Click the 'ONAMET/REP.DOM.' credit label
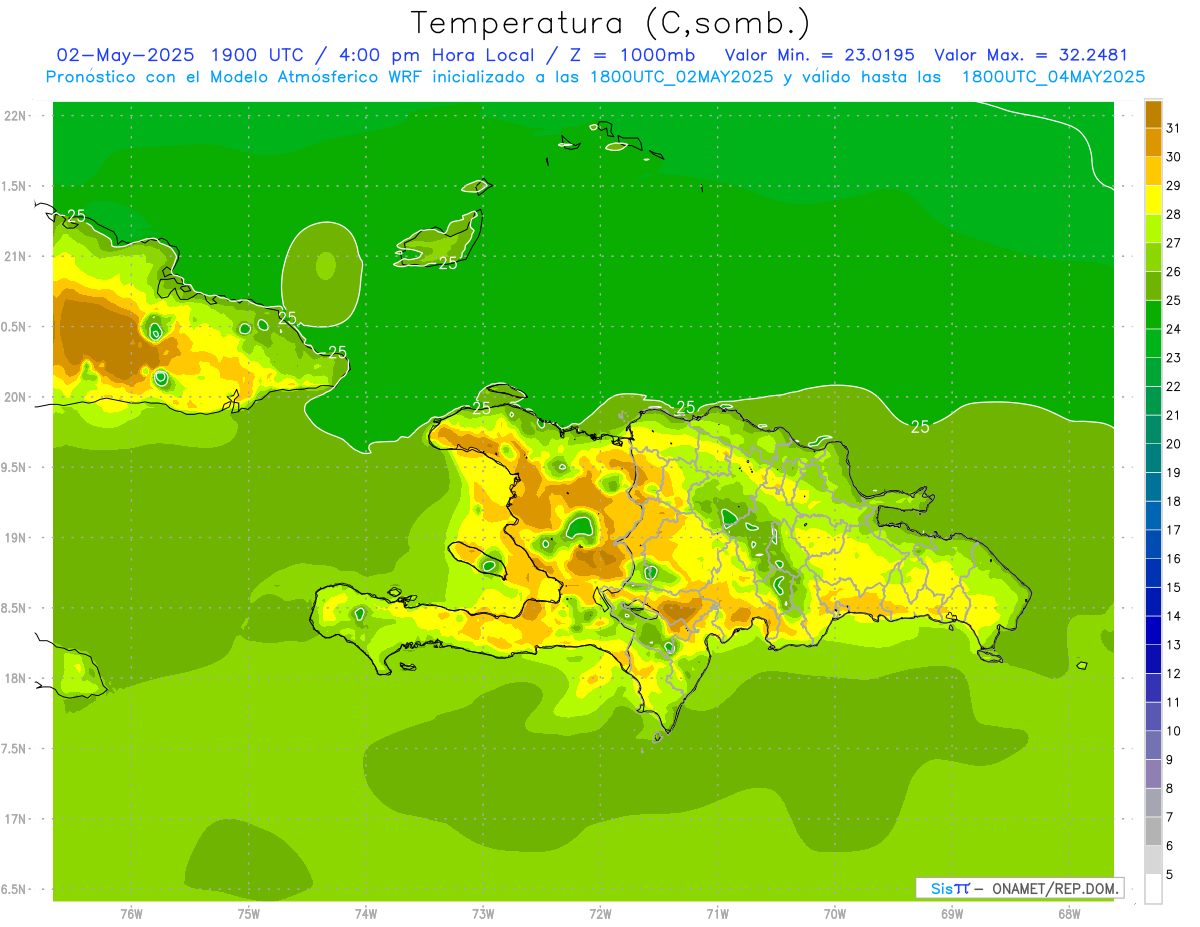1200x927 pixels. coord(1054,887)
